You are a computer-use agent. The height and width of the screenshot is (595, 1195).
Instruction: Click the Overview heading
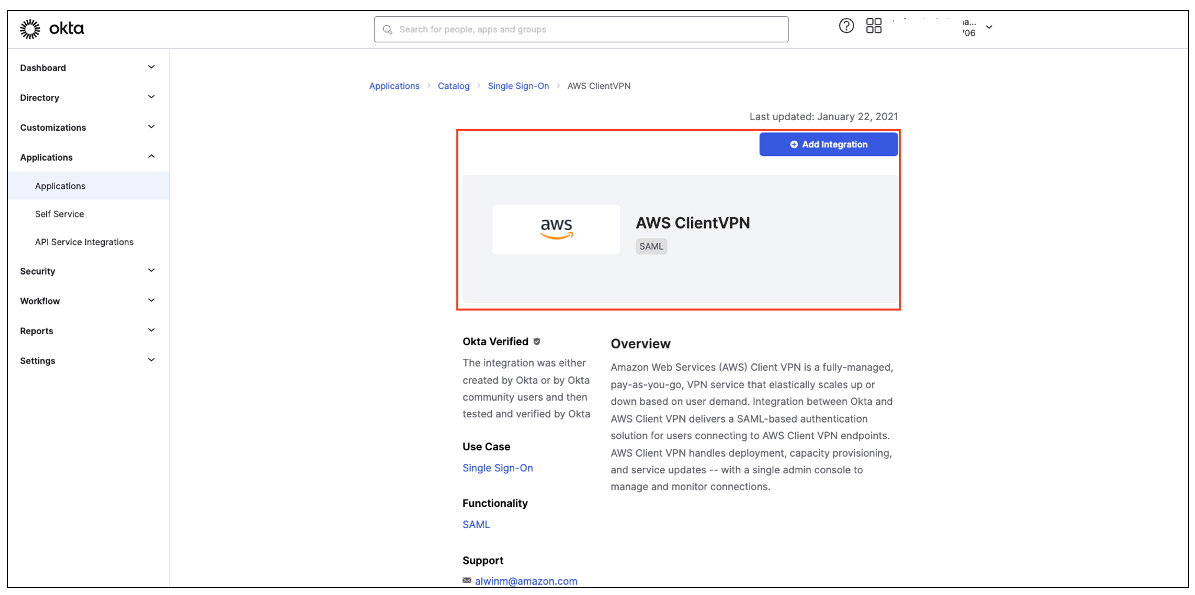coord(641,344)
